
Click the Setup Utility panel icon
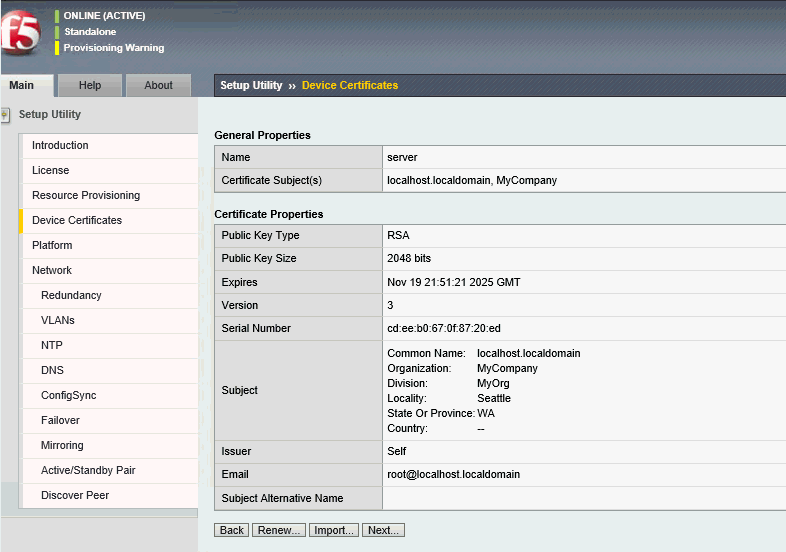pyautogui.click(x=6, y=114)
